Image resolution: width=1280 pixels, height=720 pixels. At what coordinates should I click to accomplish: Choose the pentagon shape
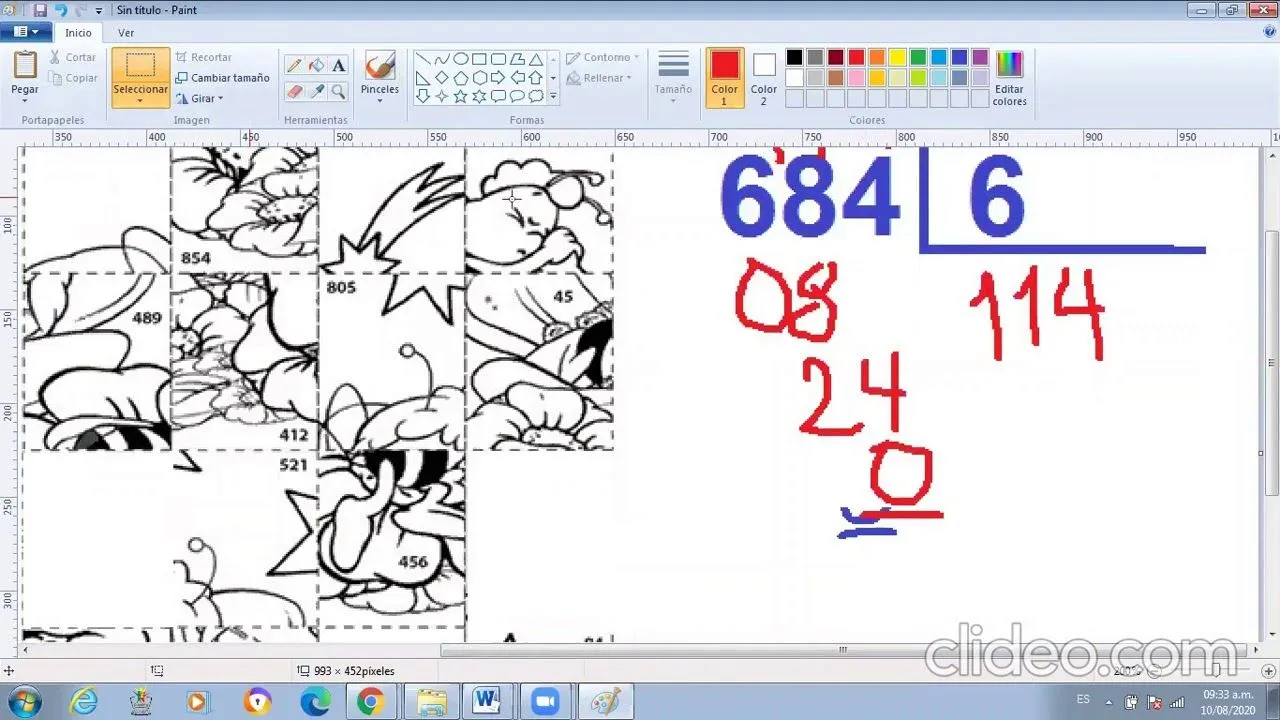(460, 78)
